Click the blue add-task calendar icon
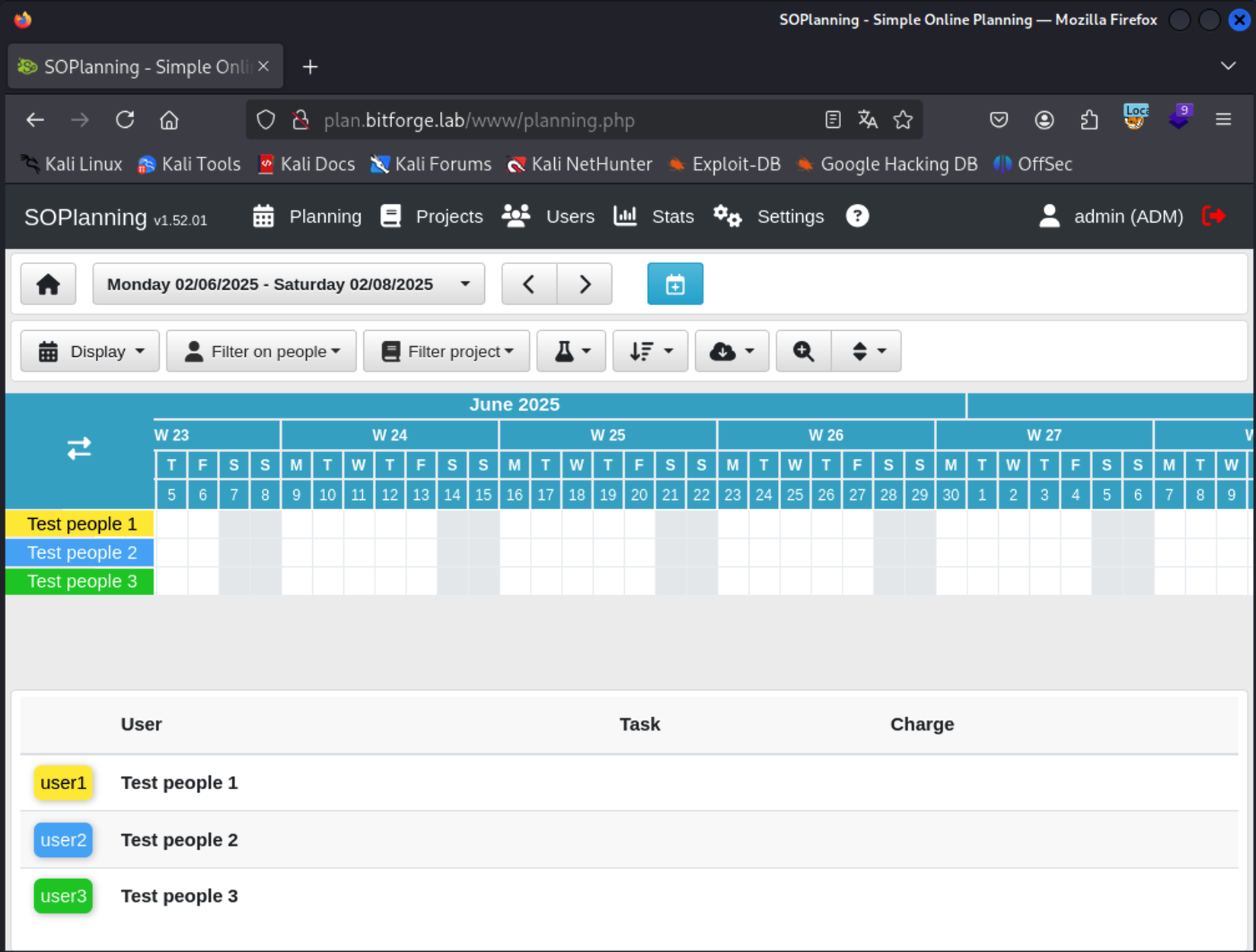Viewport: 1256px width, 952px height. tap(674, 285)
